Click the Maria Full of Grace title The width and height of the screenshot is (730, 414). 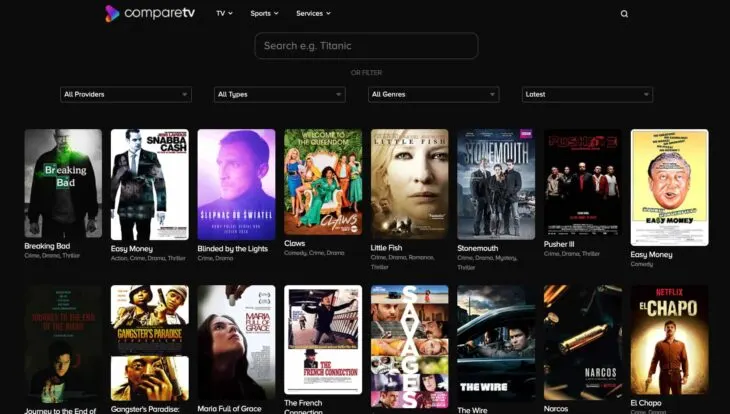click(230, 408)
